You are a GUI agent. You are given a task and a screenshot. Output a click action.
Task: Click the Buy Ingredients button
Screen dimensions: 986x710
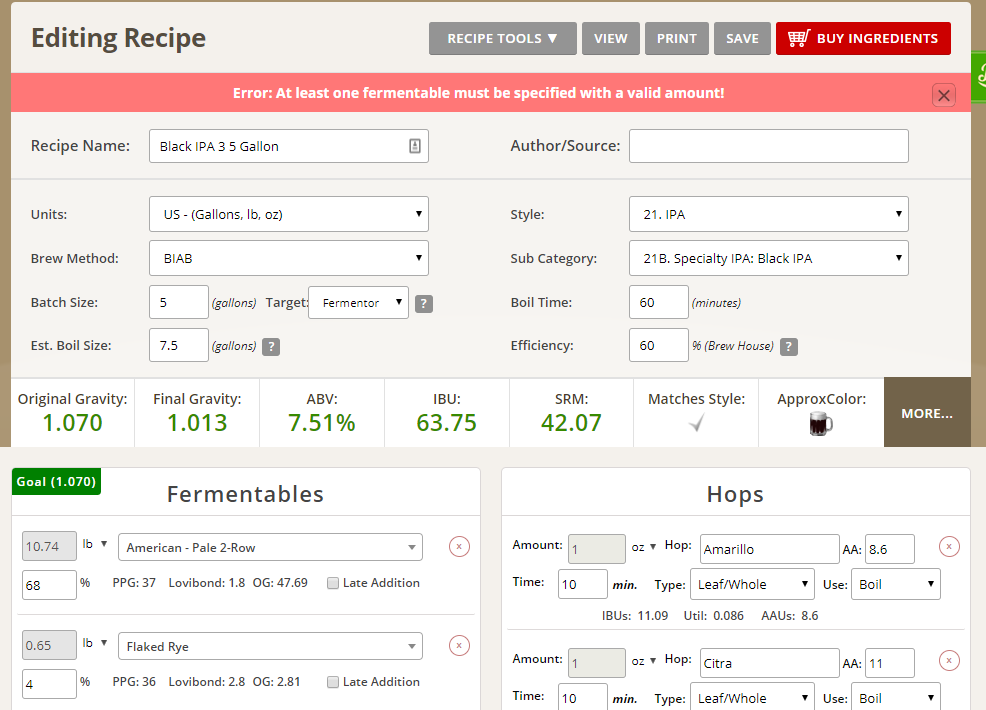(x=862, y=39)
